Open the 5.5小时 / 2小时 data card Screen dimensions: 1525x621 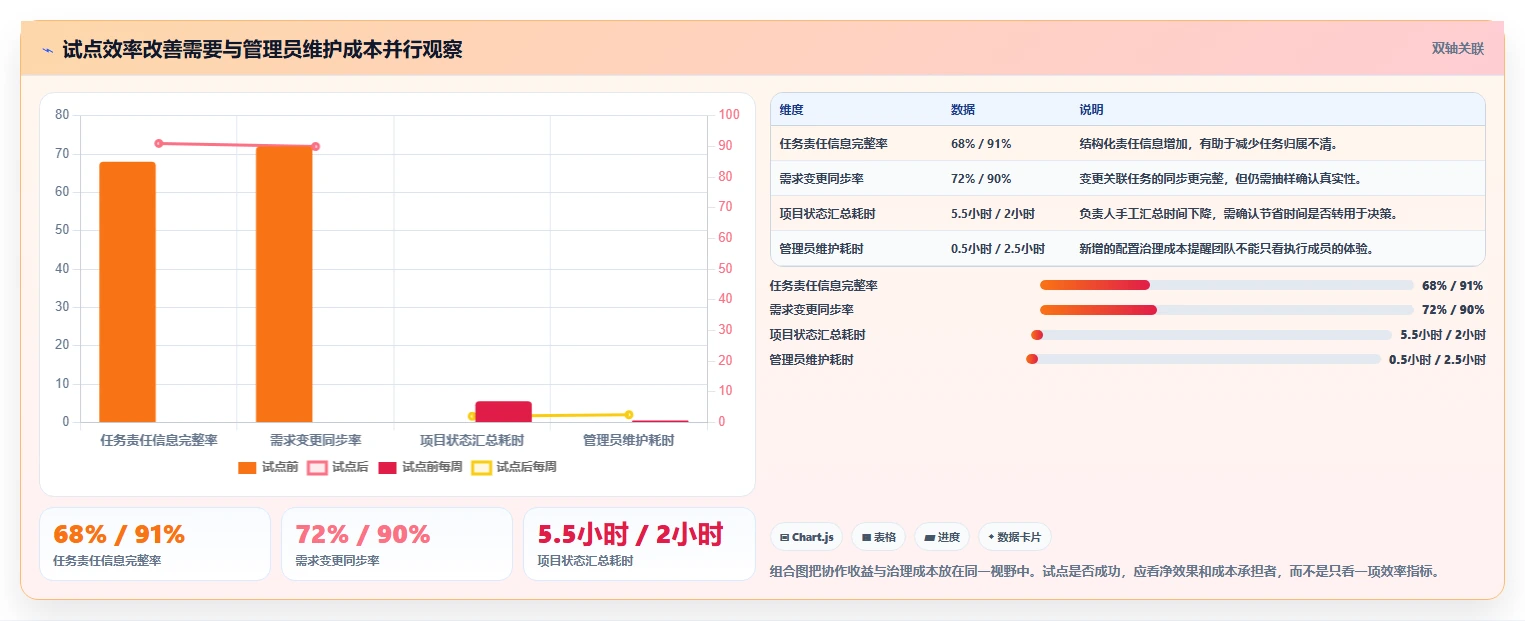pos(639,544)
